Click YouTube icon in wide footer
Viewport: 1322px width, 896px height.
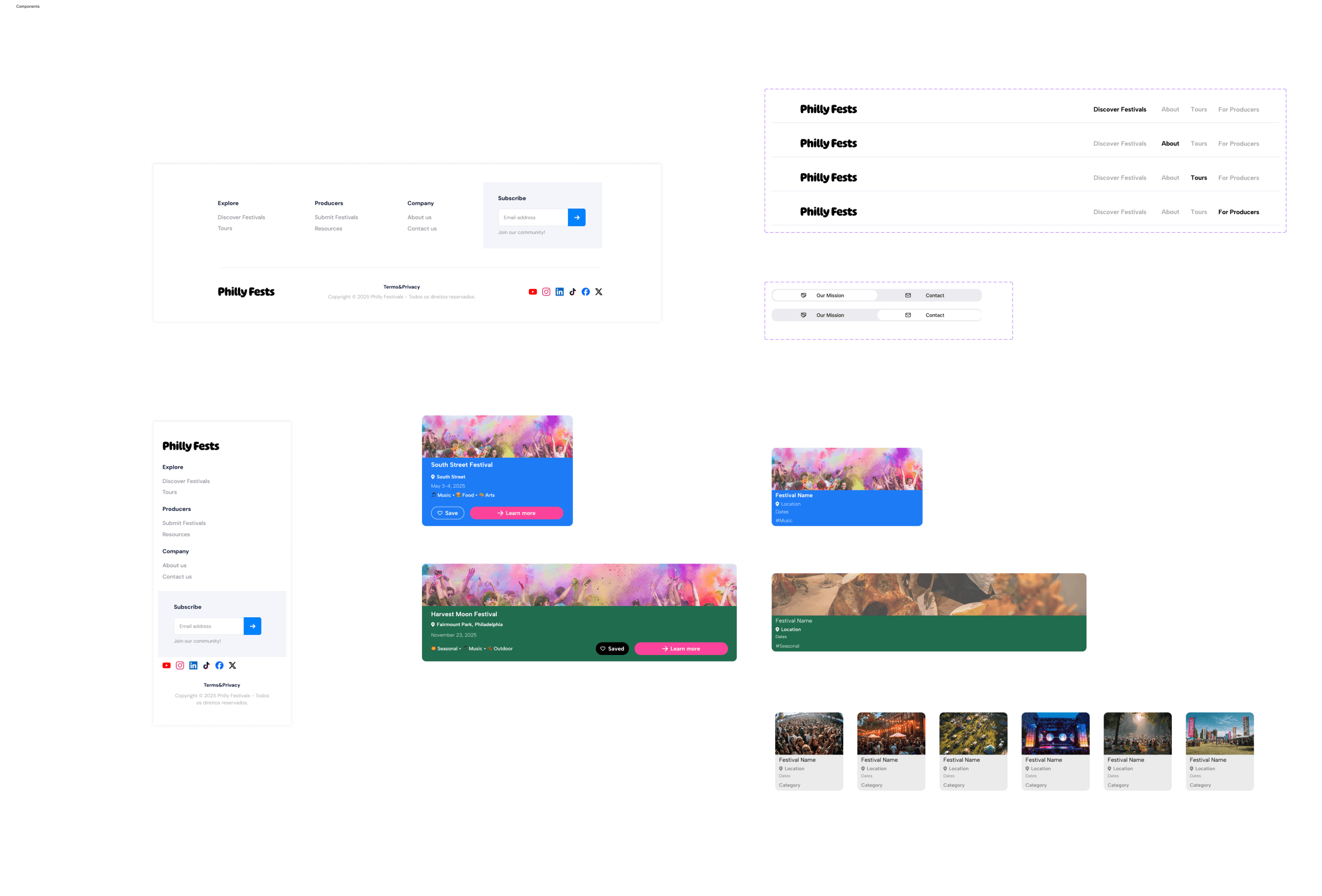532,292
